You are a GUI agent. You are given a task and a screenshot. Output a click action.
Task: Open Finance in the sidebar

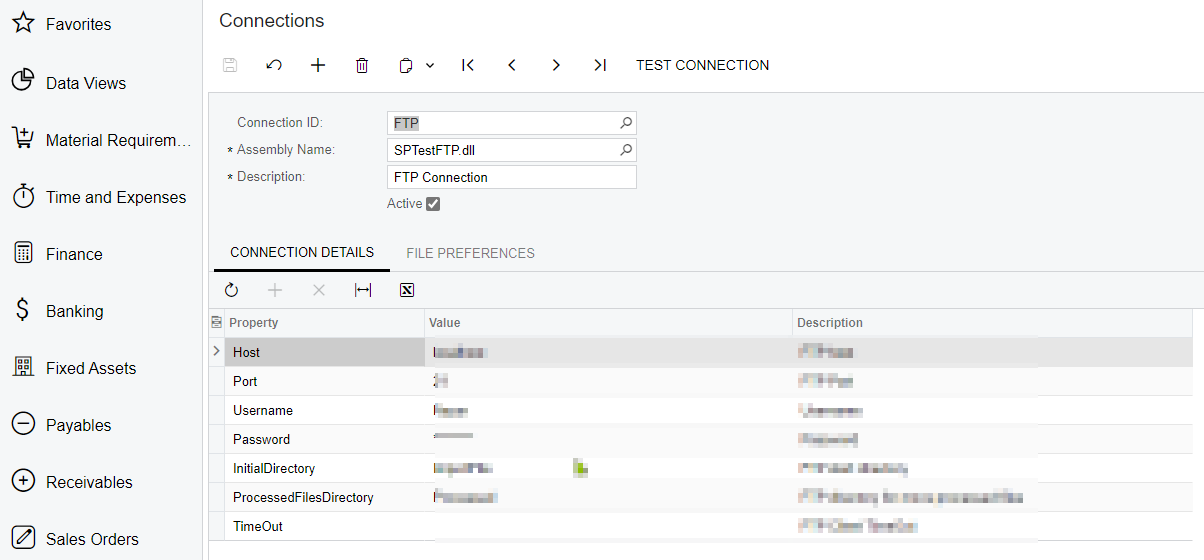(x=74, y=254)
